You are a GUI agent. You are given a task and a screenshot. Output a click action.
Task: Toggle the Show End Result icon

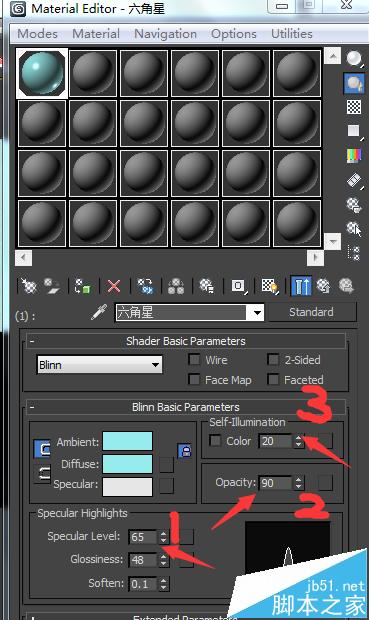[x=301, y=285]
